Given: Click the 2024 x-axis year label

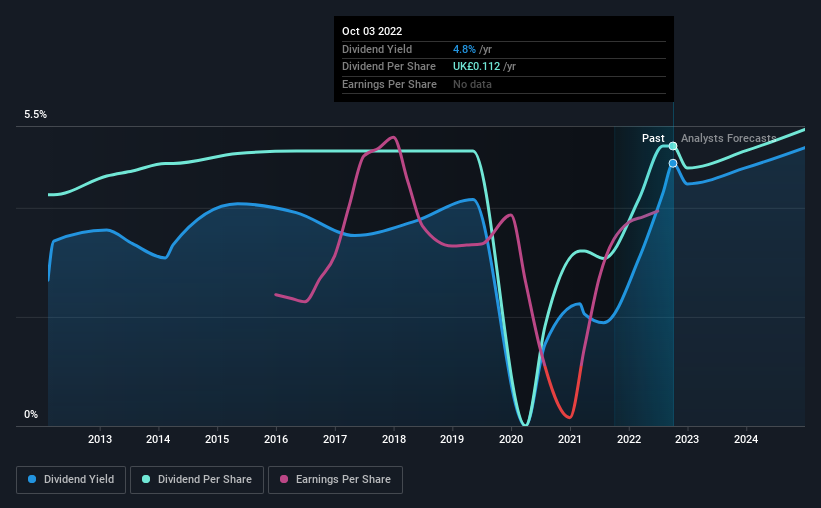Looking at the screenshot, I should pyautogui.click(x=746, y=439).
